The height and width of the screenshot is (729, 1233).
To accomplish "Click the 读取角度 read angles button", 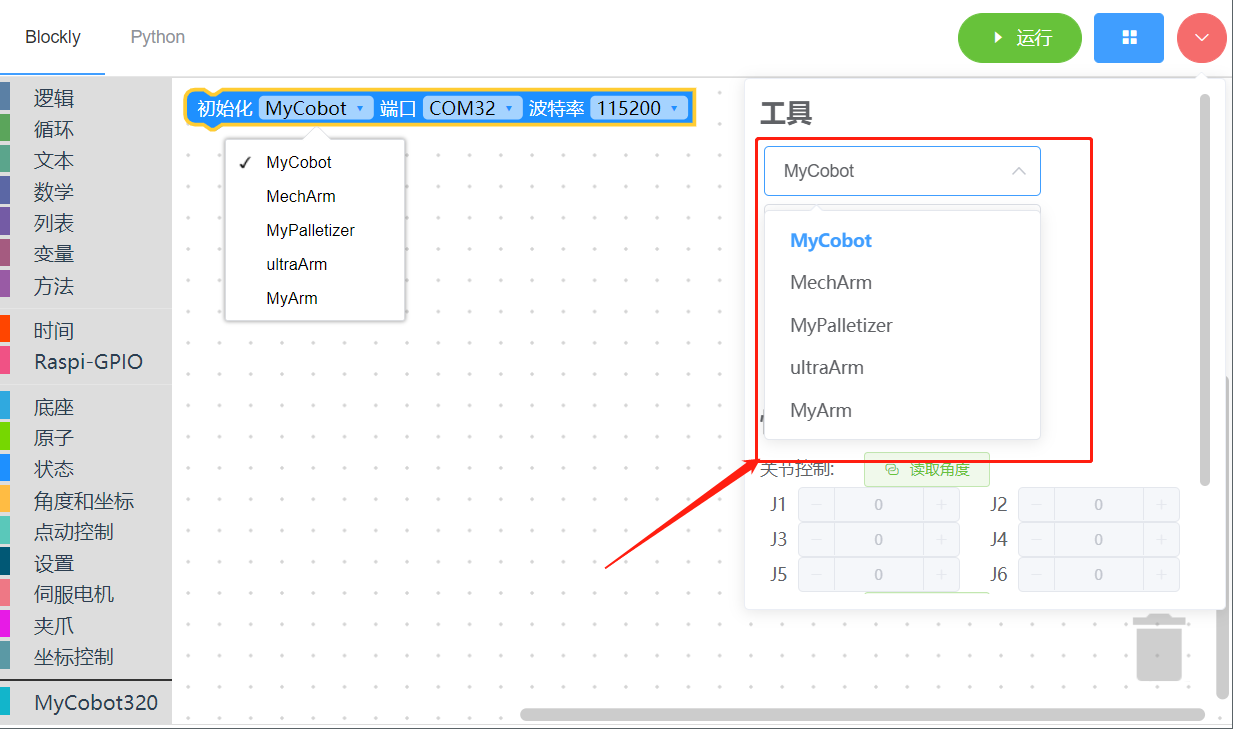I will (927, 469).
